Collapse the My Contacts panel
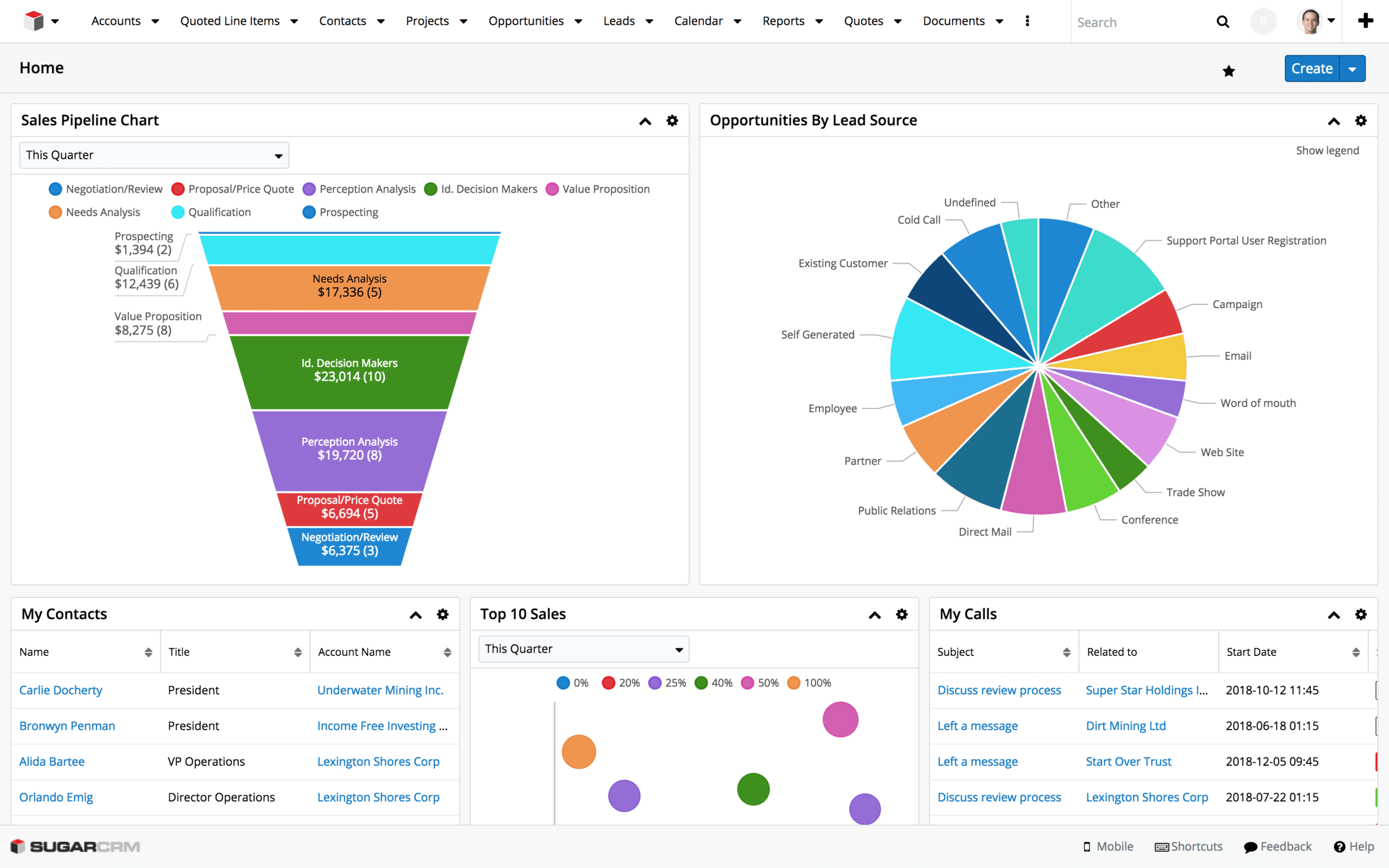 pos(415,614)
